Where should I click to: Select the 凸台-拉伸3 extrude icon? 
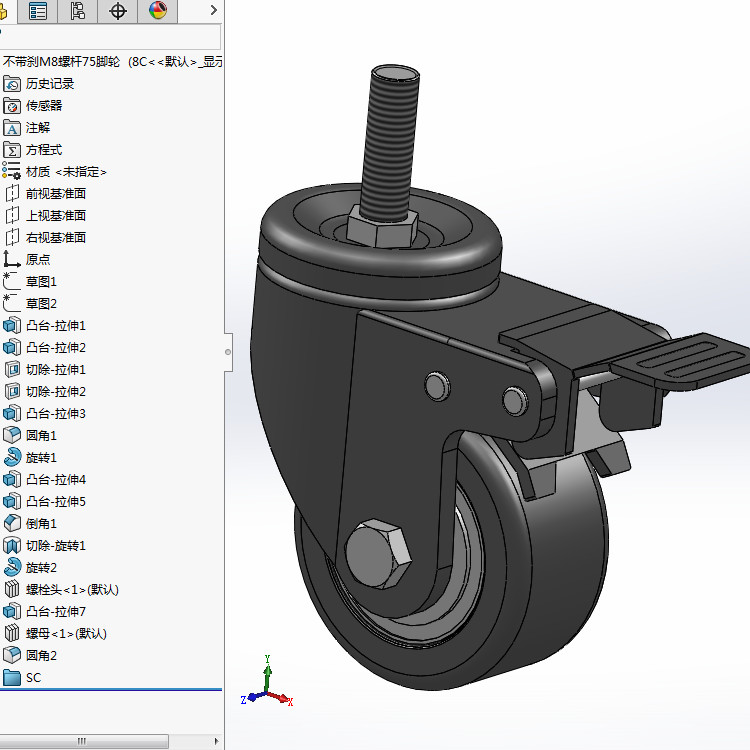click(x=12, y=414)
